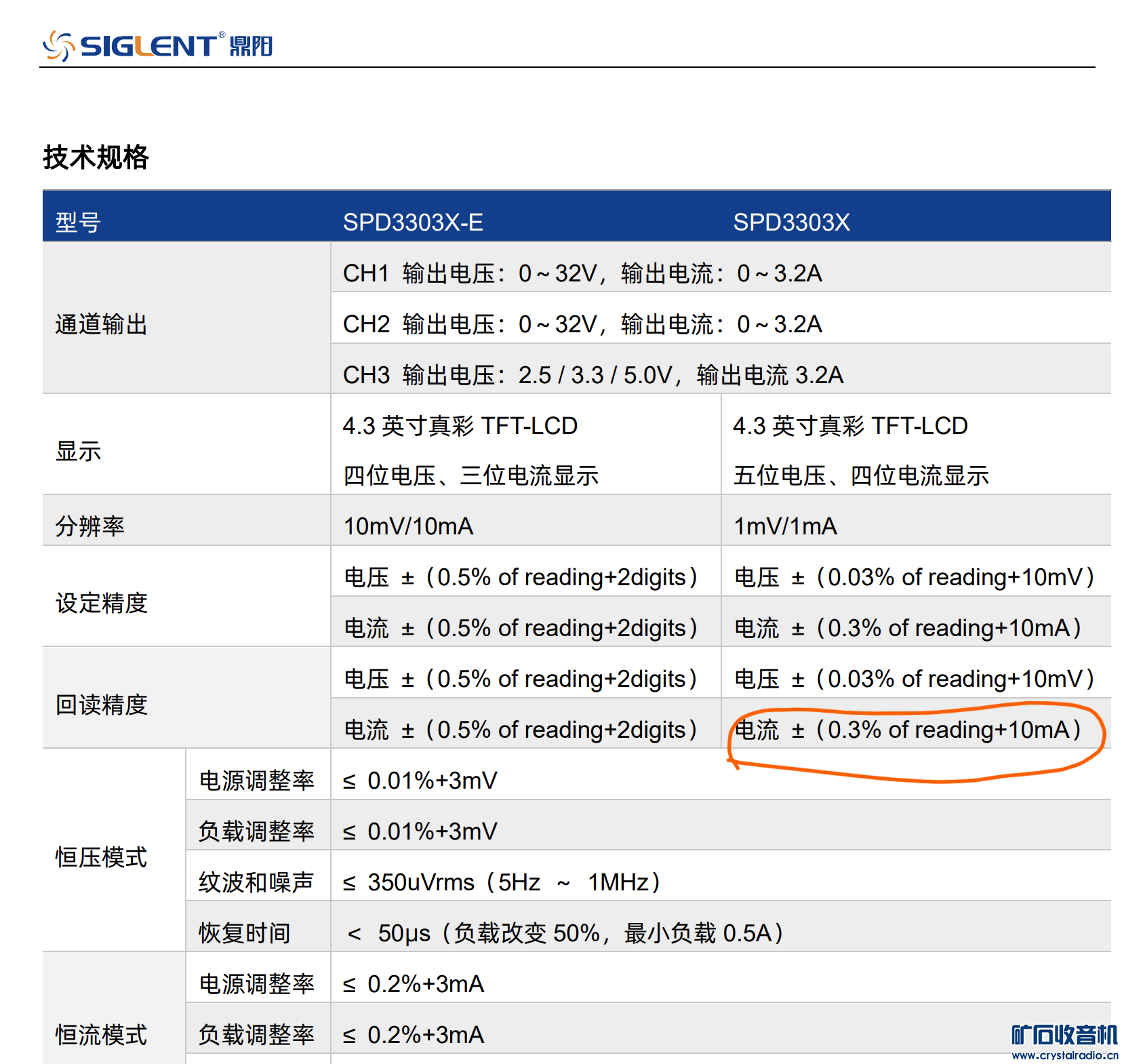Viewport: 1124px width, 1064px height.
Task: Select the heading '技术规格'
Action: click(x=96, y=157)
